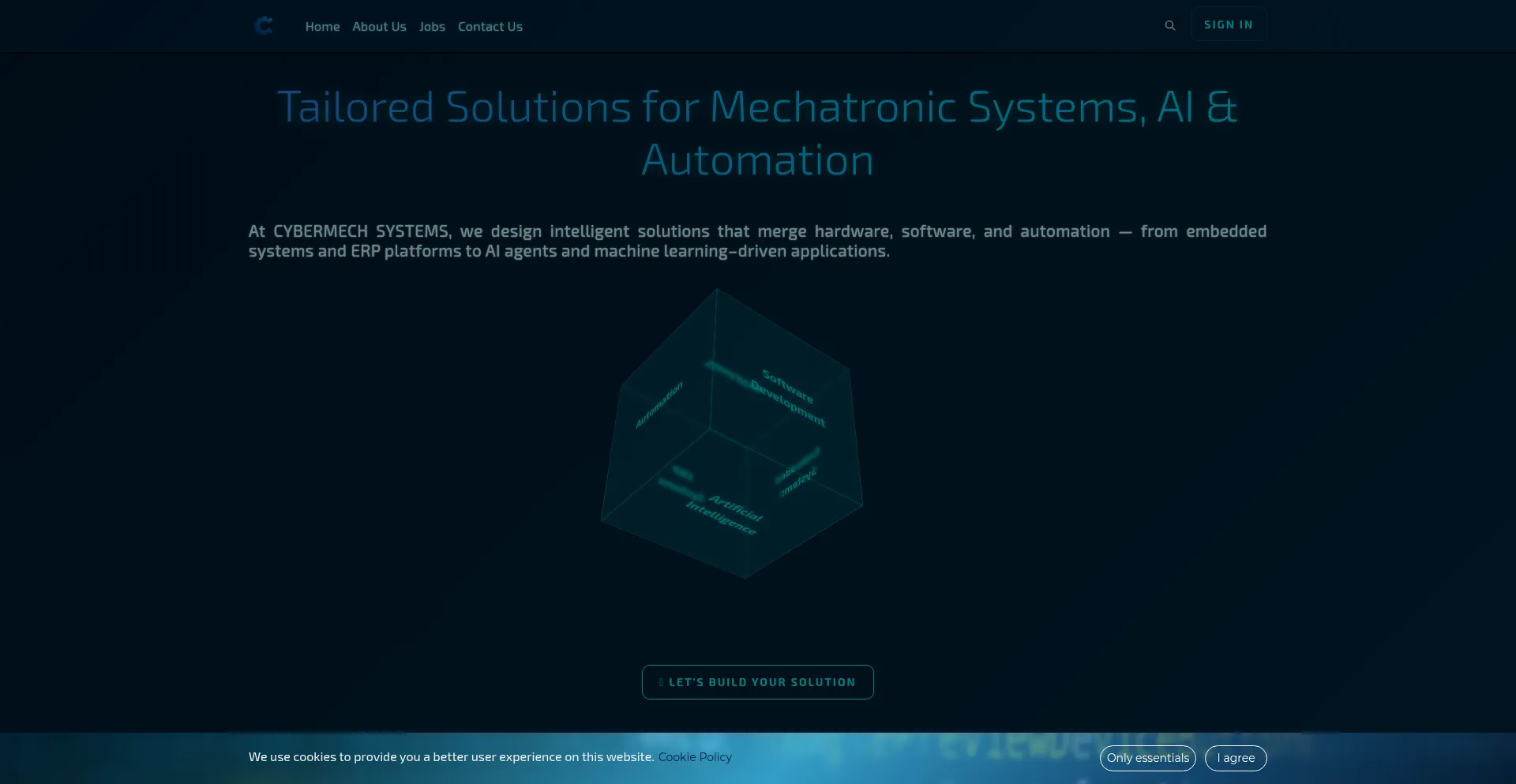This screenshot has height=784, width=1516.
Task: Open the About Us page
Action: point(379,27)
